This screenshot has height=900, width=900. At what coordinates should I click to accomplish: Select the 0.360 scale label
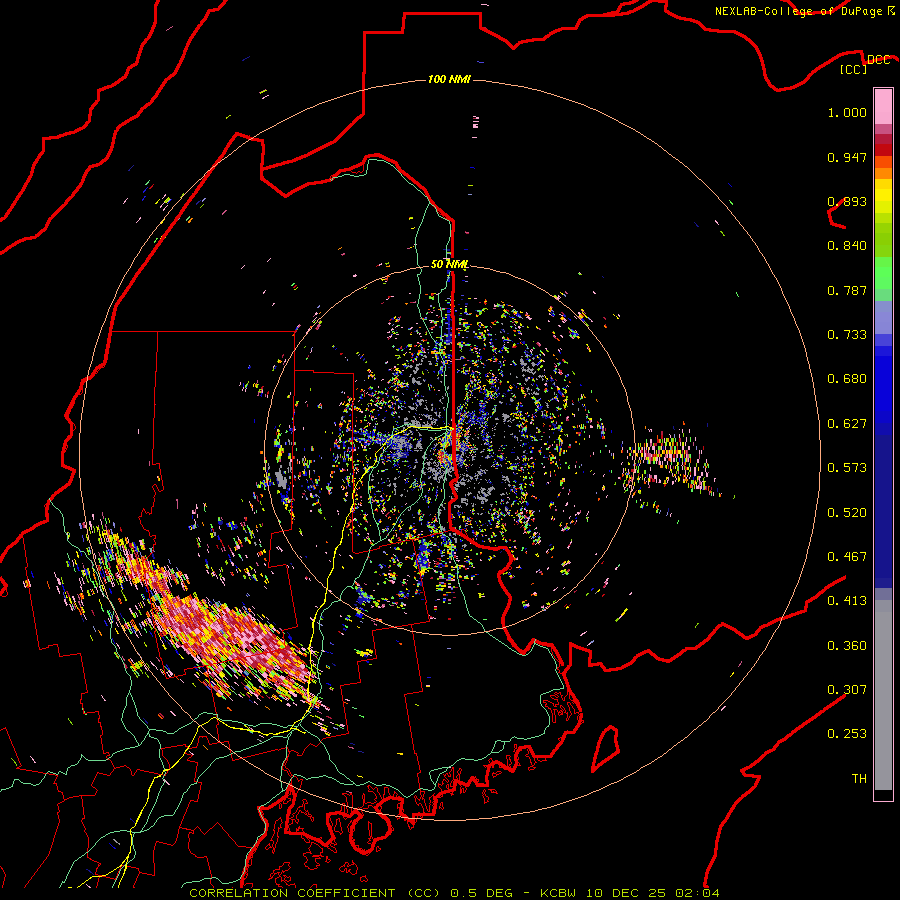847,646
